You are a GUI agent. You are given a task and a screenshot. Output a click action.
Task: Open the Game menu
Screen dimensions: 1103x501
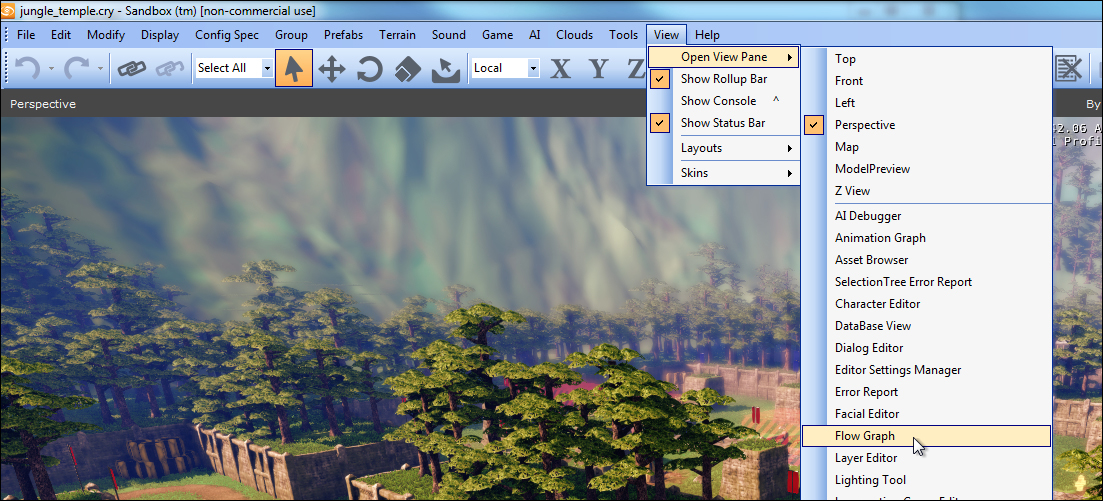(497, 34)
